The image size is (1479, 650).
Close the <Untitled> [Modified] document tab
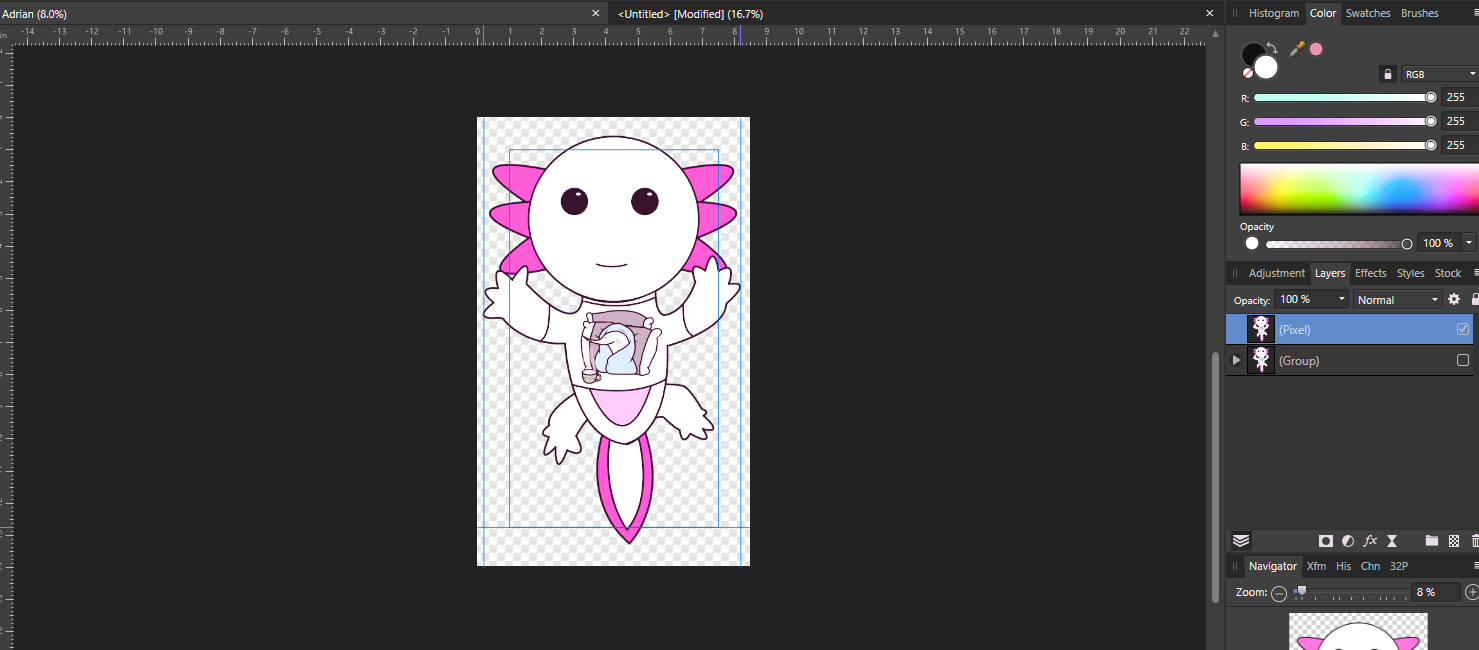pos(1210,13)
